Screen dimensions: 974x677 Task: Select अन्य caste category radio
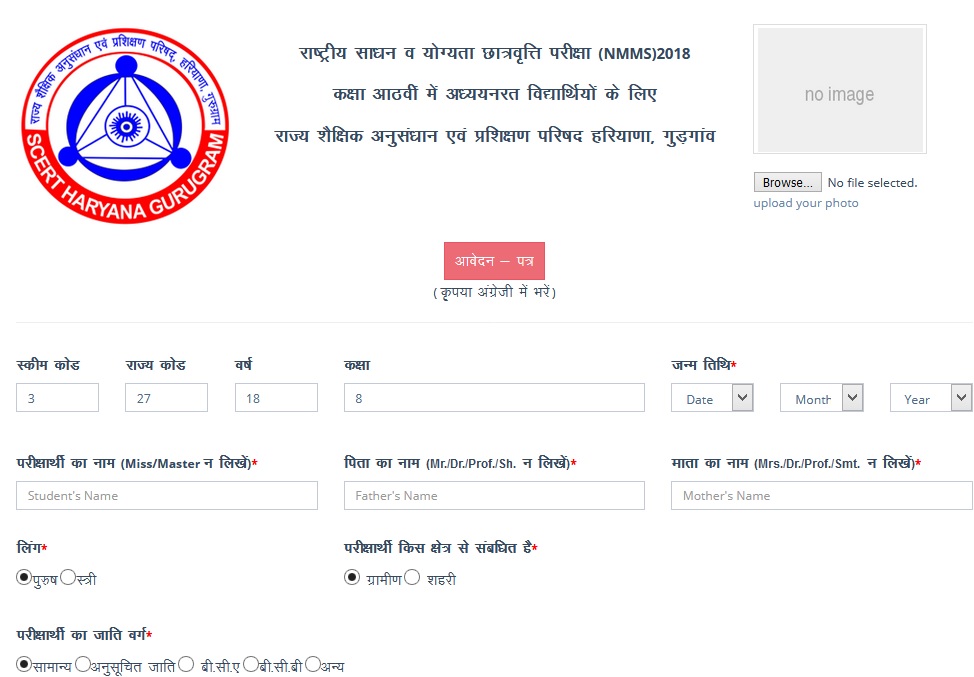pos(313,665)
